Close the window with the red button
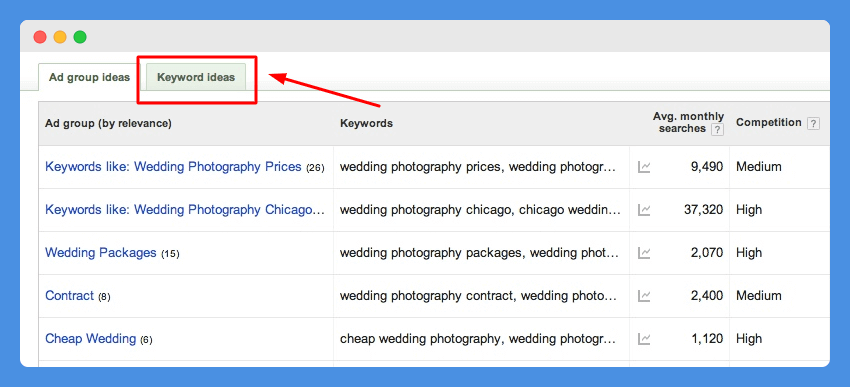Screen dimensions: 850x387 coord(40,37)
